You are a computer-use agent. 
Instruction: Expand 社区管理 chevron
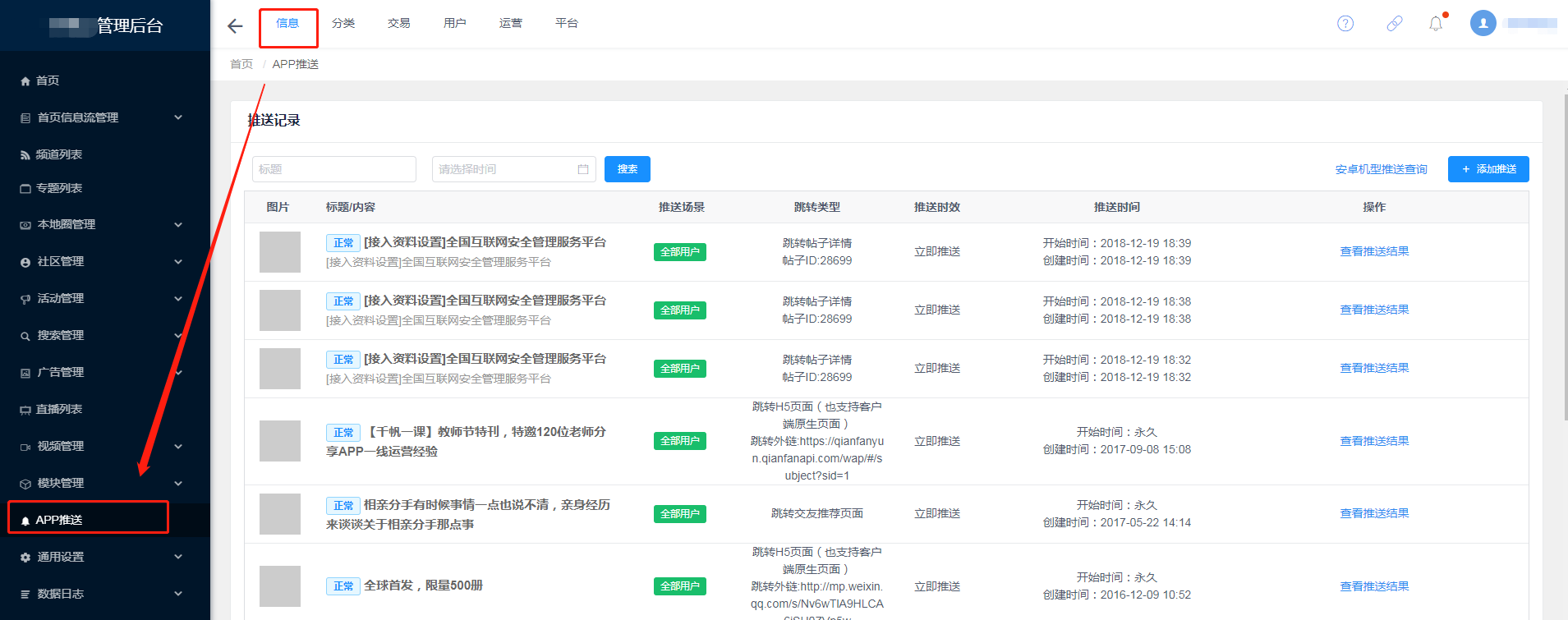tap(178, 261)
